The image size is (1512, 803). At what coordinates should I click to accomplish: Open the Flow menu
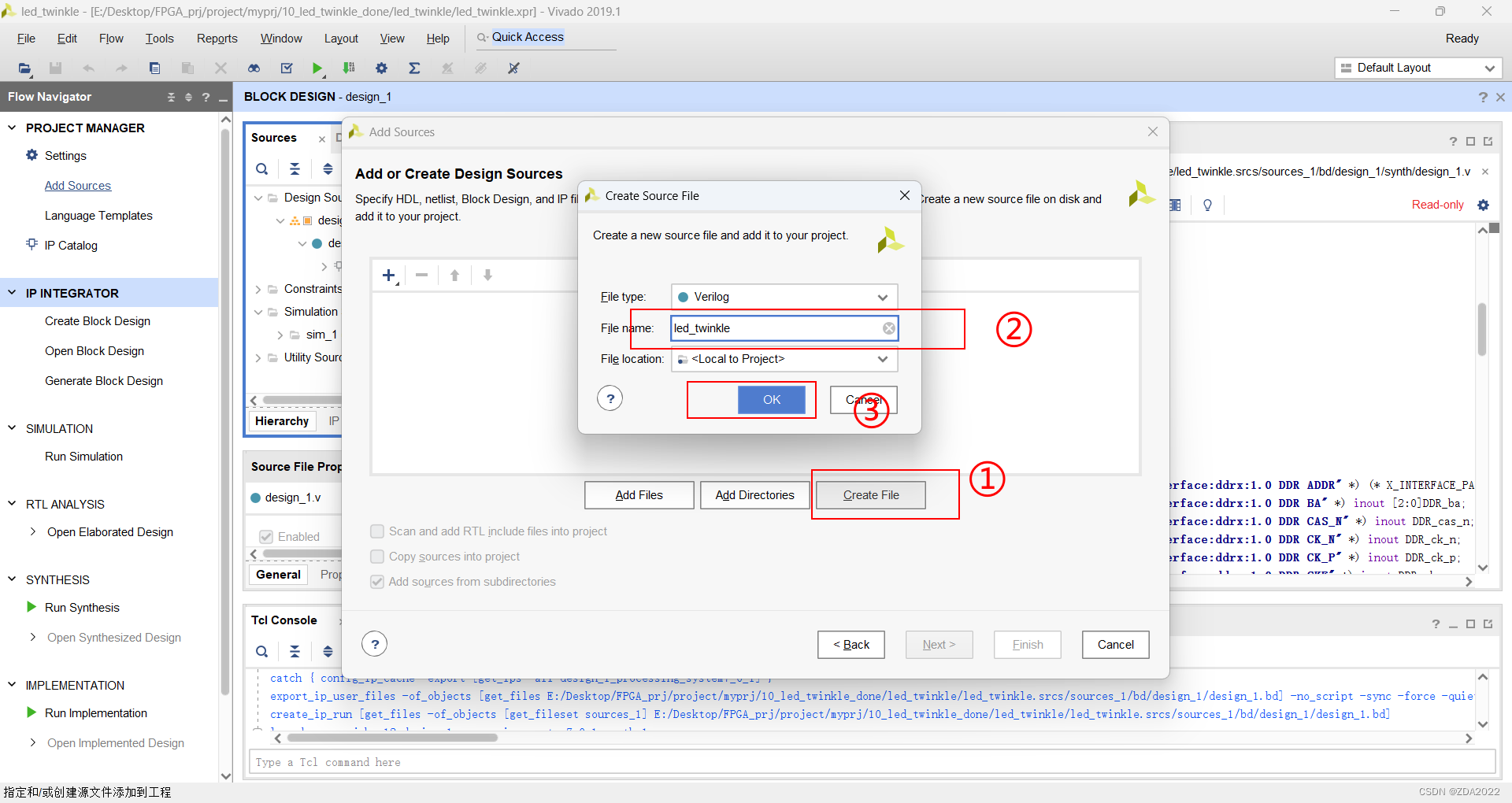111,39
